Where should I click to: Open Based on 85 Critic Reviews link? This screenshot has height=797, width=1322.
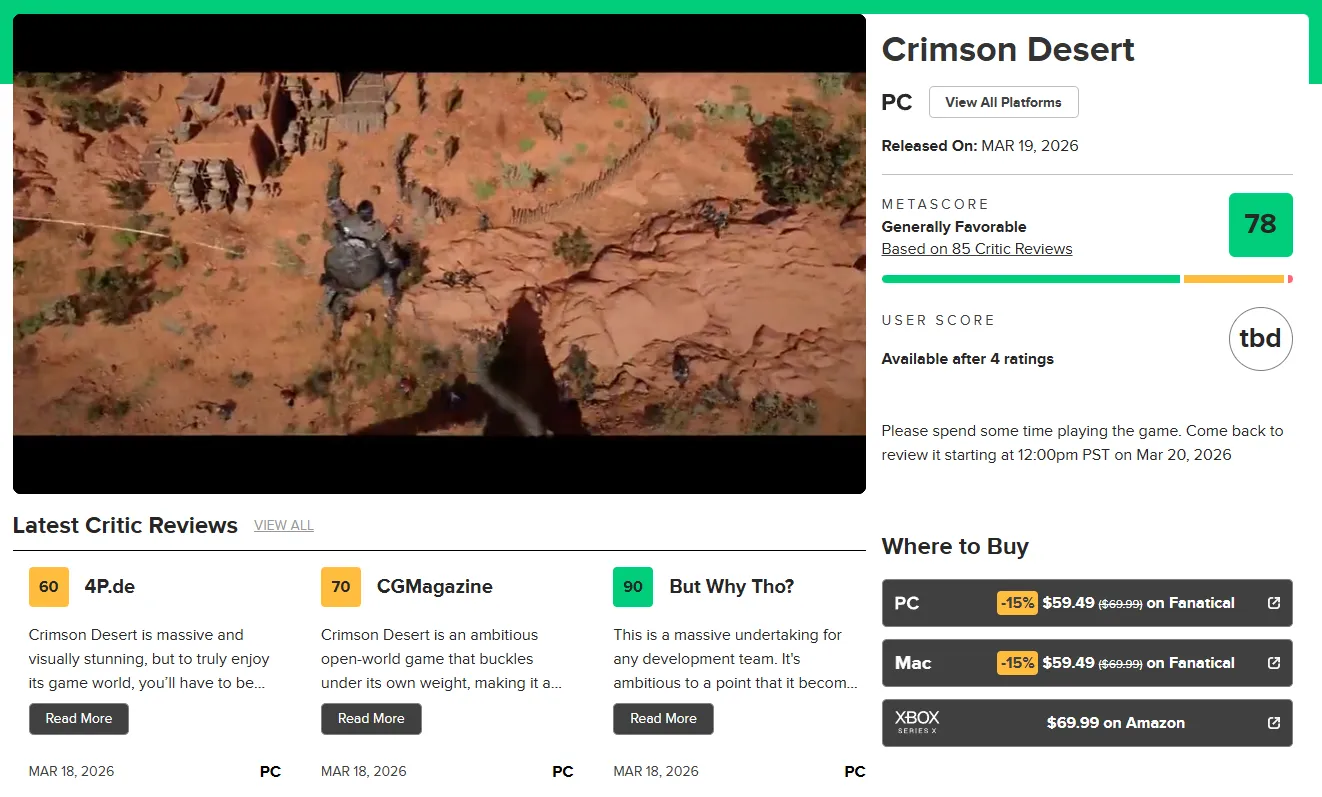point(977,249)
